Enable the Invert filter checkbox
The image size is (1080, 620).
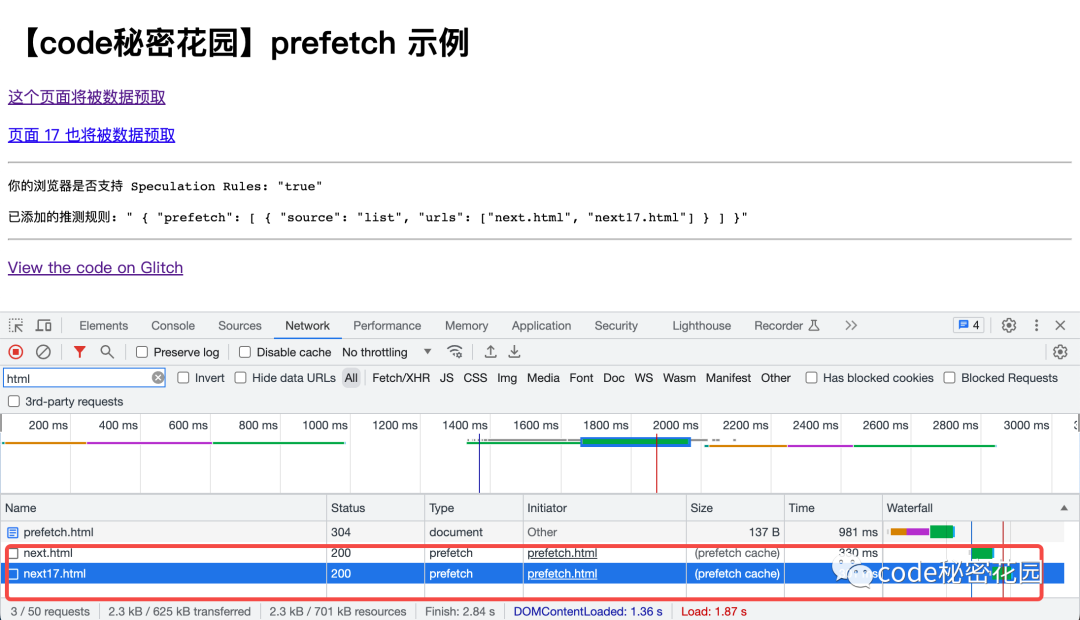coord(182,377)
